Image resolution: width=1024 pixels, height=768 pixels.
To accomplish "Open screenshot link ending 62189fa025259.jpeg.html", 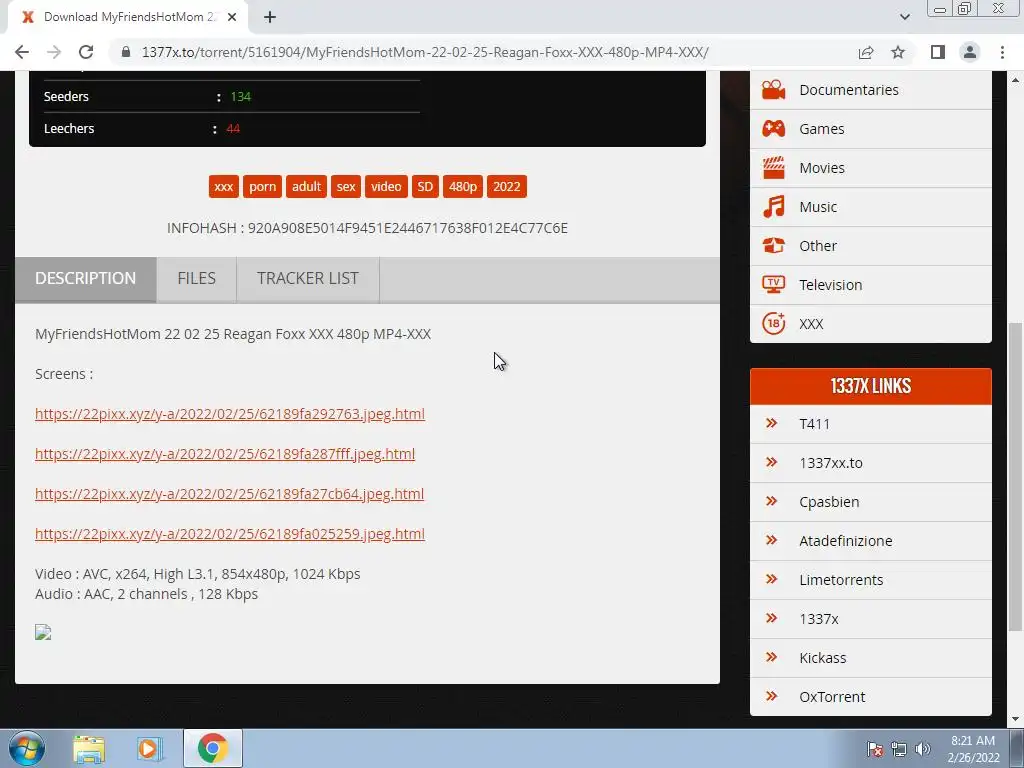I will [230, 534].
